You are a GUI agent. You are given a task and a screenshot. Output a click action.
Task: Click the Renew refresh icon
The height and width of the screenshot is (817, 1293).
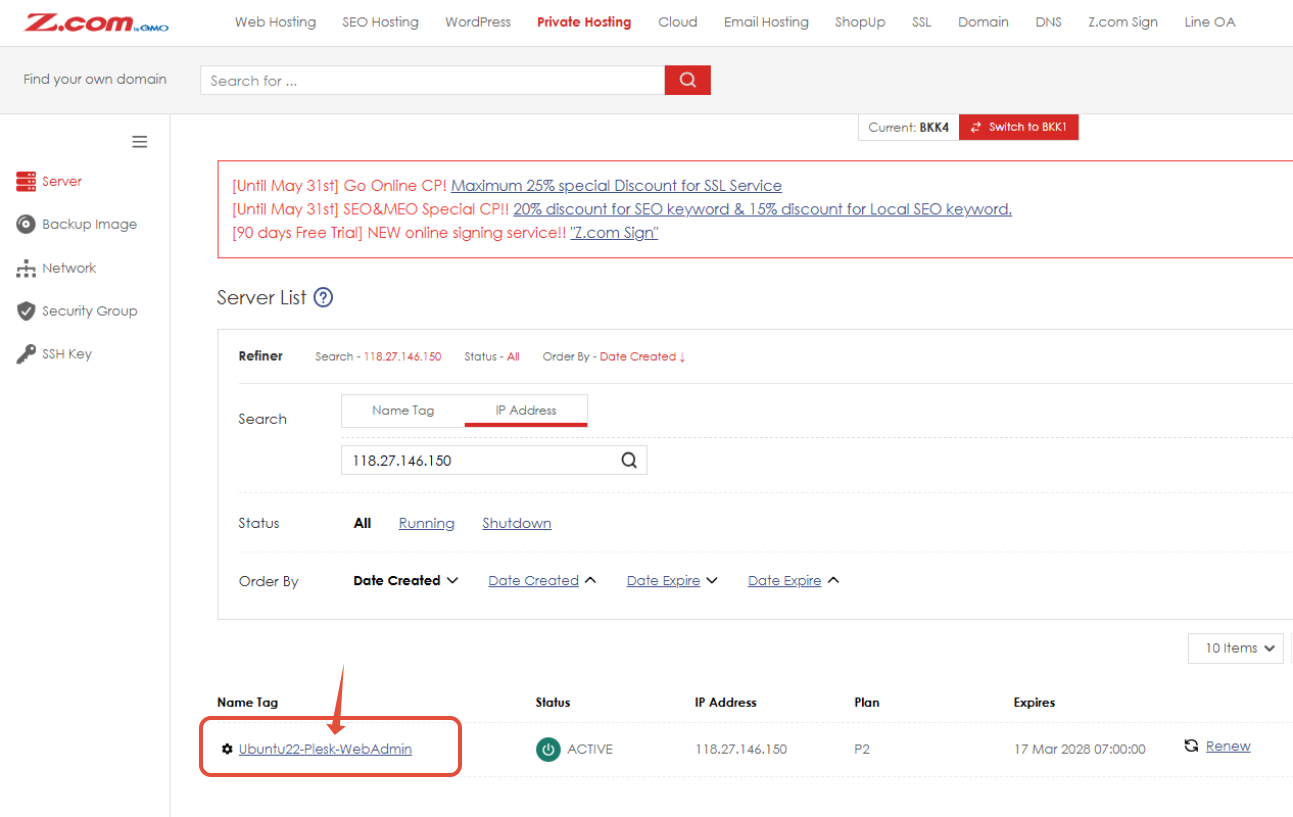1191,746
